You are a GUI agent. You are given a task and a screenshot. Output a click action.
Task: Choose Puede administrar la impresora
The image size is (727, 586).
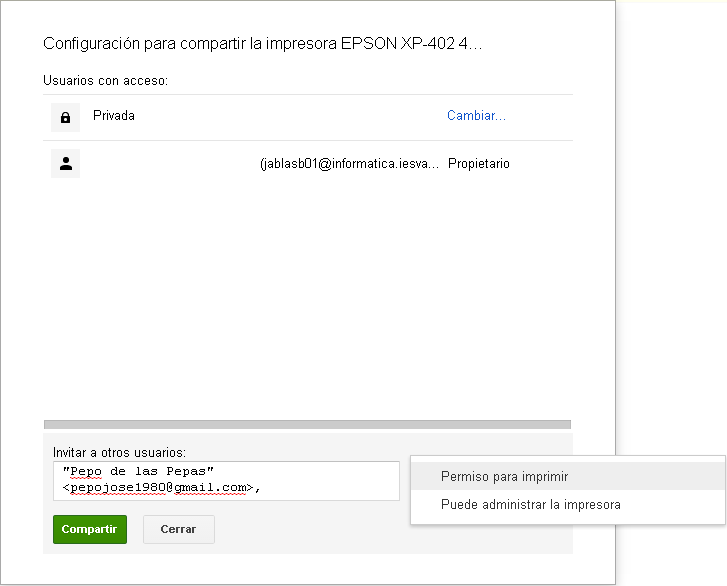pyautogui.click(x=530, y=505)
